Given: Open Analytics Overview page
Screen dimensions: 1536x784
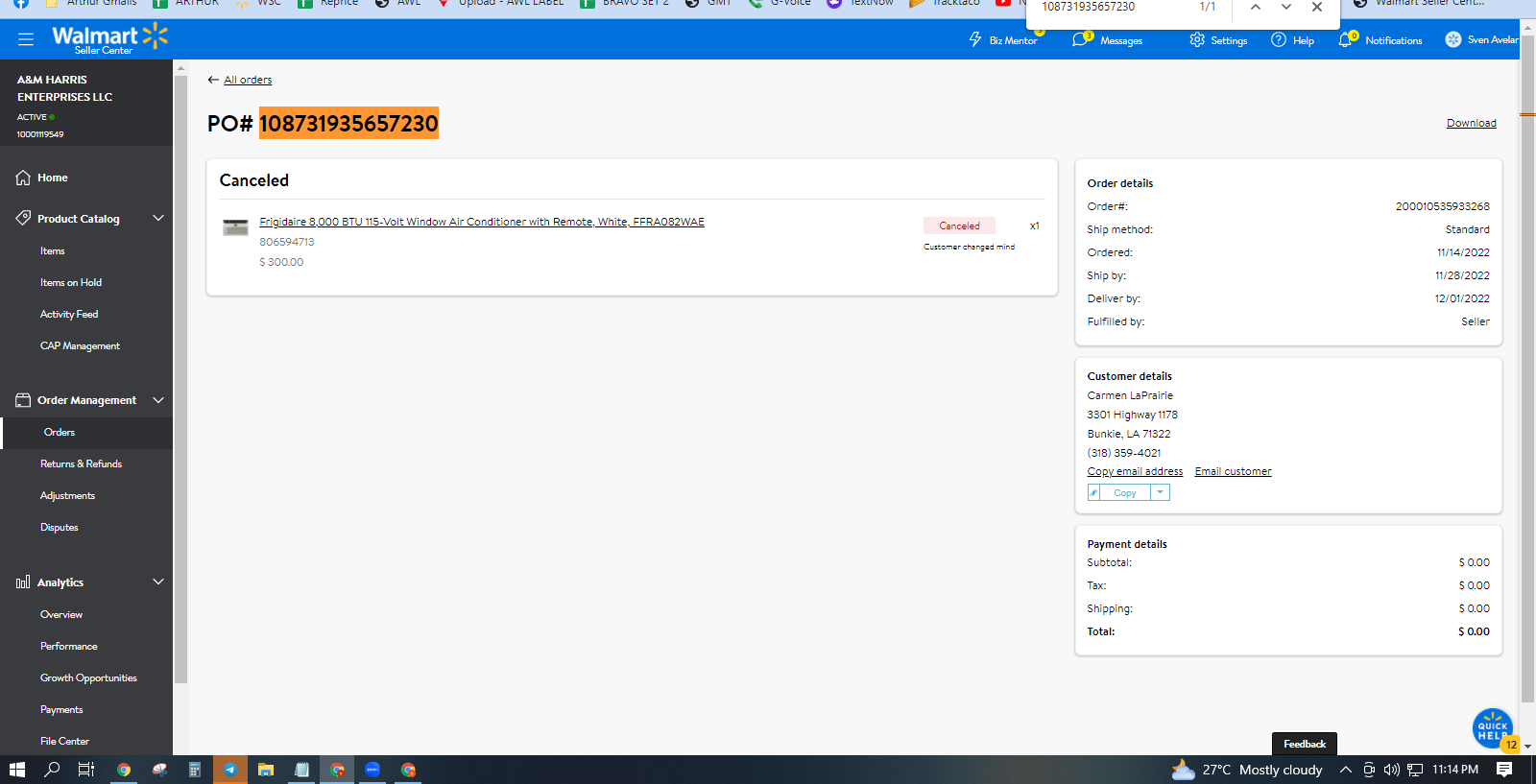Looking at the screenshot, I should (61, 615).
